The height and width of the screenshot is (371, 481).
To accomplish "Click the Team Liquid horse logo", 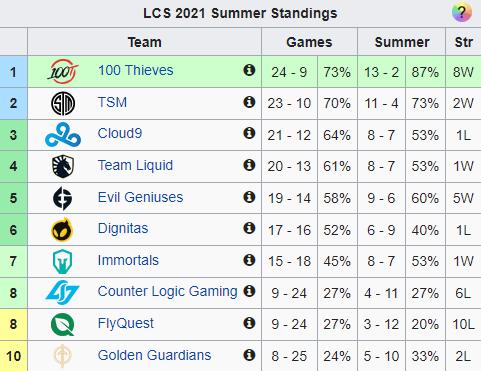I will (x=63, y=166).
